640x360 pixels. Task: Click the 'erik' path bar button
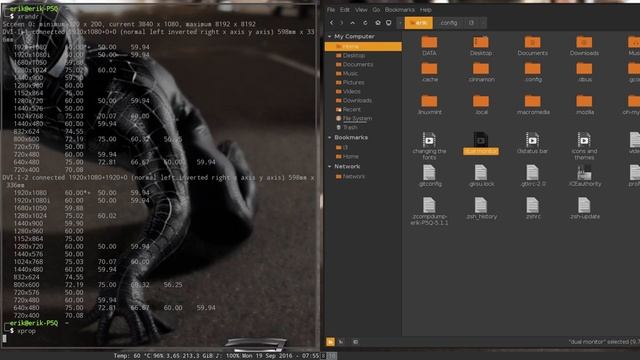(419, 23)
